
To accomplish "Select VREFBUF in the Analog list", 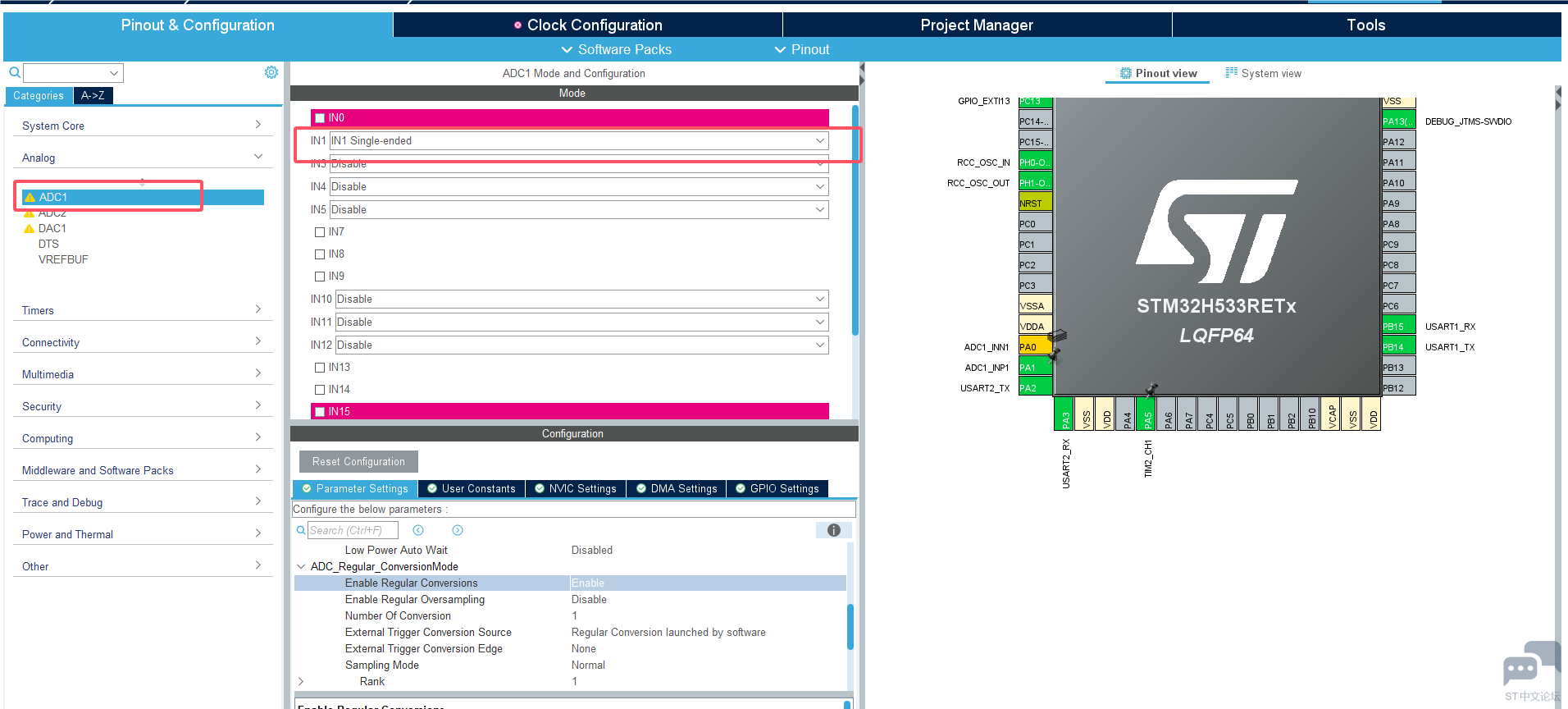I will (63, 260).
